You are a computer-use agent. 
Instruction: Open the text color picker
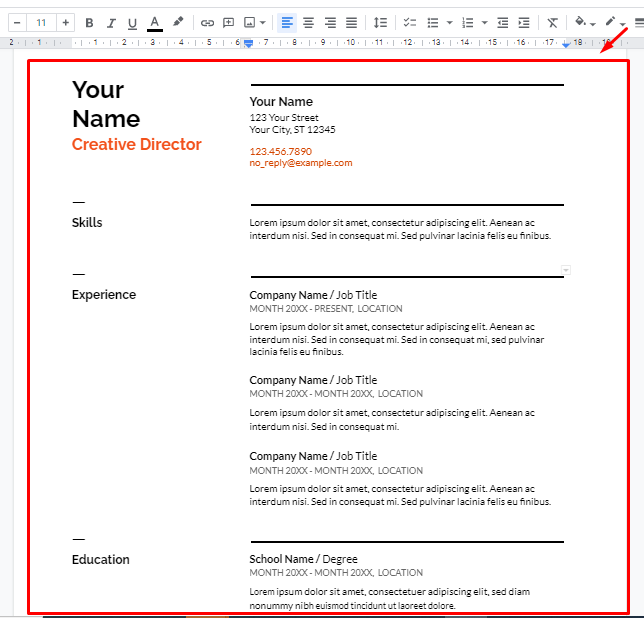tap(154, 23)
